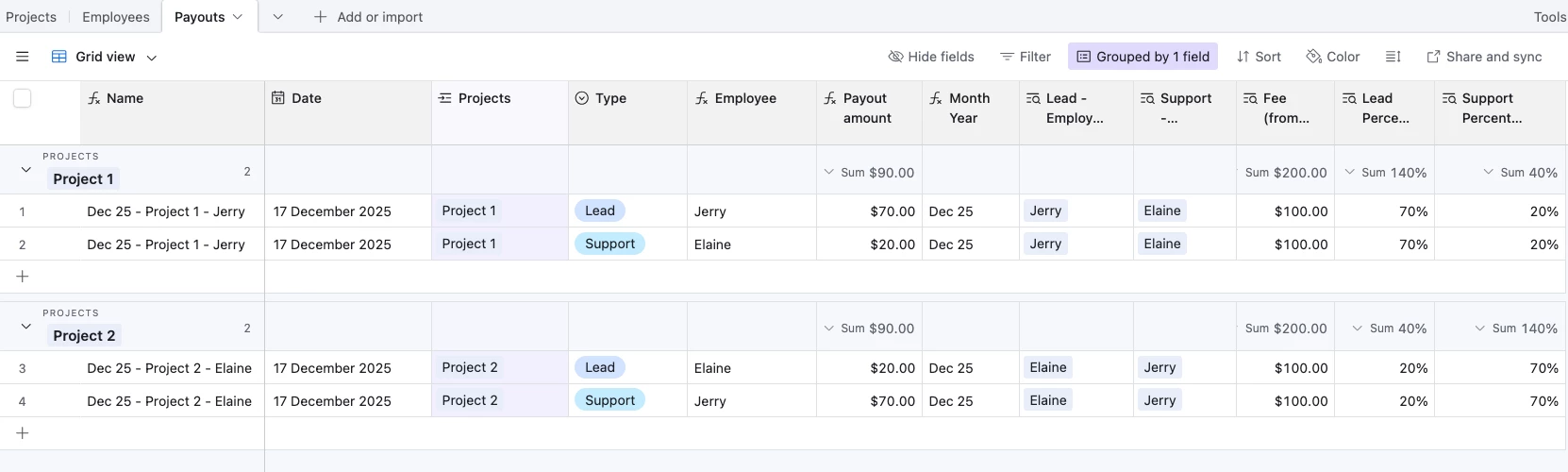
Task: Click the Share and sync icon
Action: tap(1433, 57)
